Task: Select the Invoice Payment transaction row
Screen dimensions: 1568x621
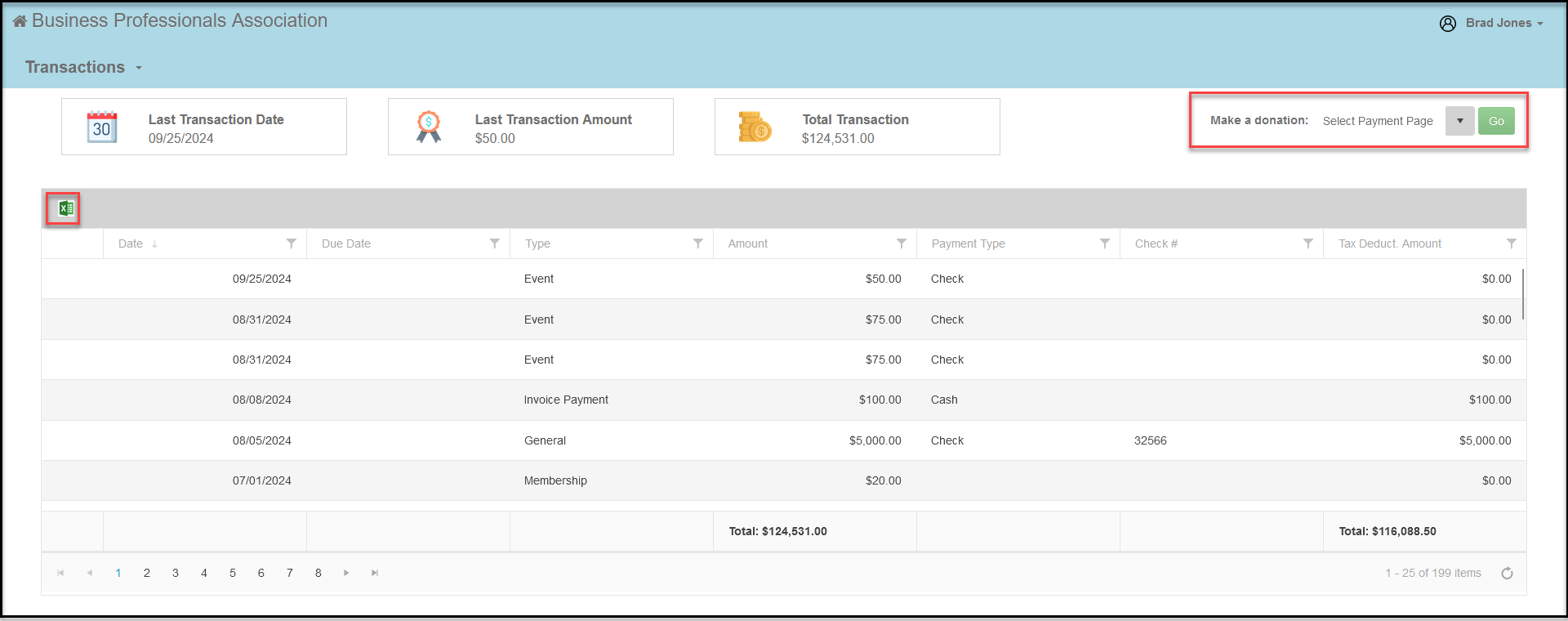Action: (783, 400)
